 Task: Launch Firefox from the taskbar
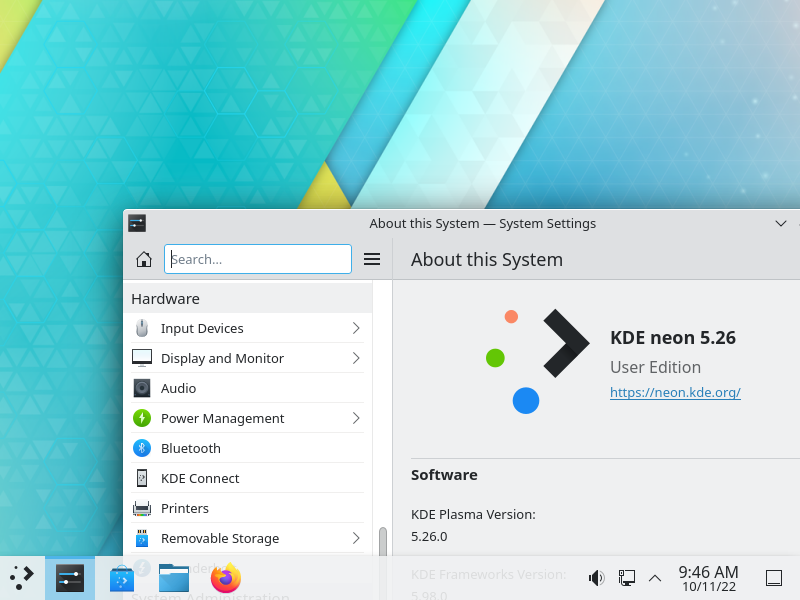(226, 578)
